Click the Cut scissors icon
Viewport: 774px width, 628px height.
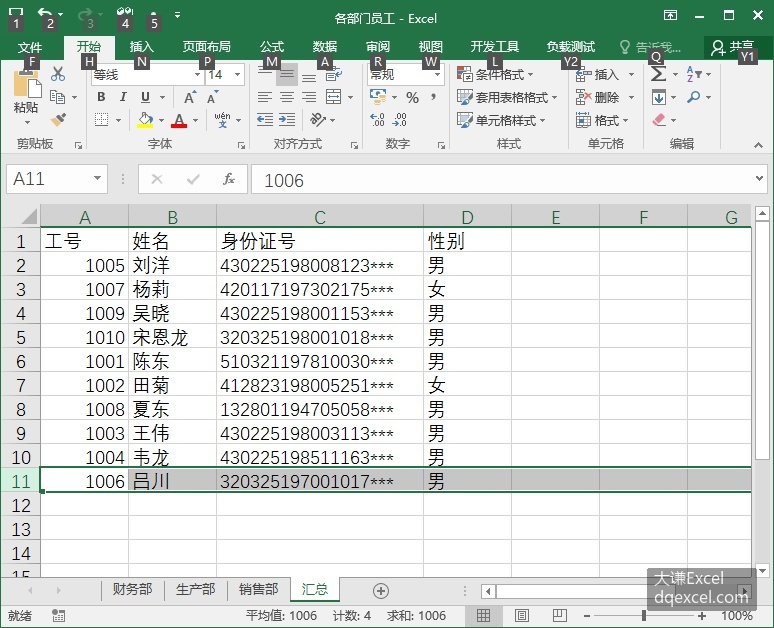tap(58, 74)
